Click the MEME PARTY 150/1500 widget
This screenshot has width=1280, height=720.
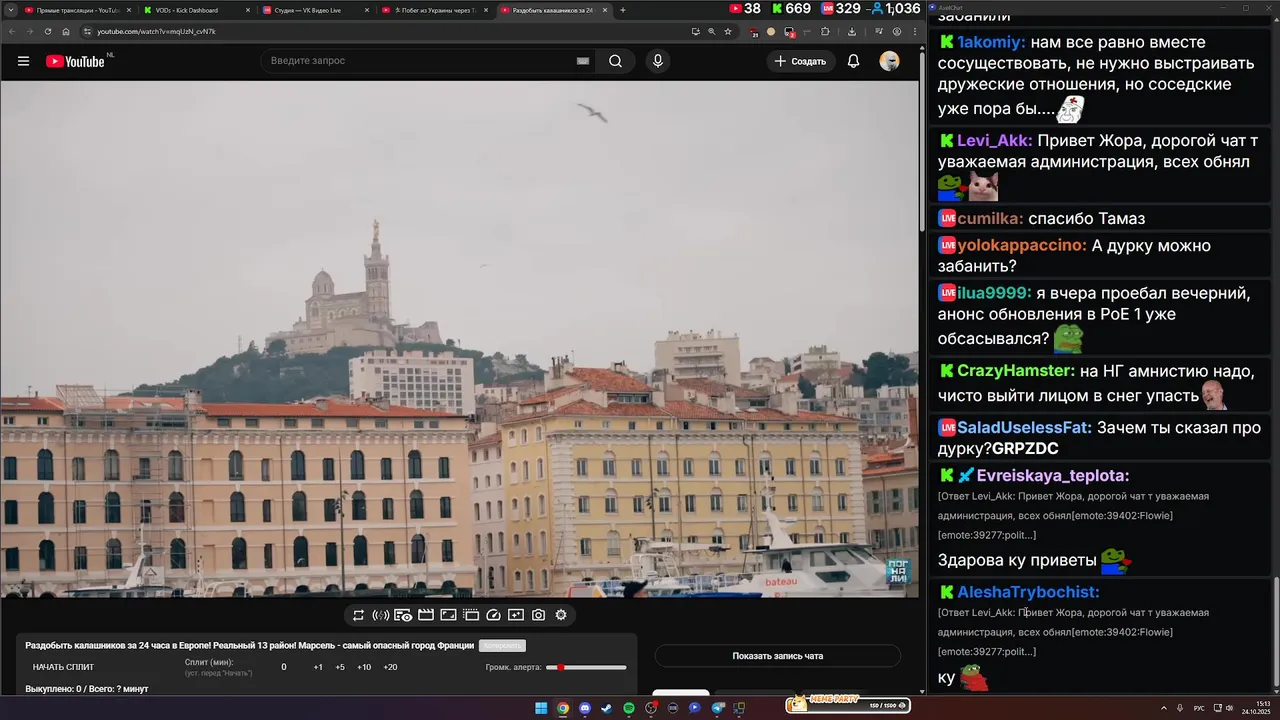click(x=848, y=704)
